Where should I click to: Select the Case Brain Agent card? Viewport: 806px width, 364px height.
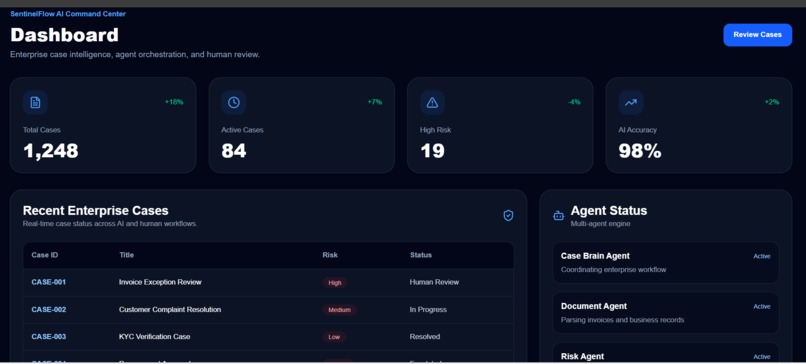point(666,263)
